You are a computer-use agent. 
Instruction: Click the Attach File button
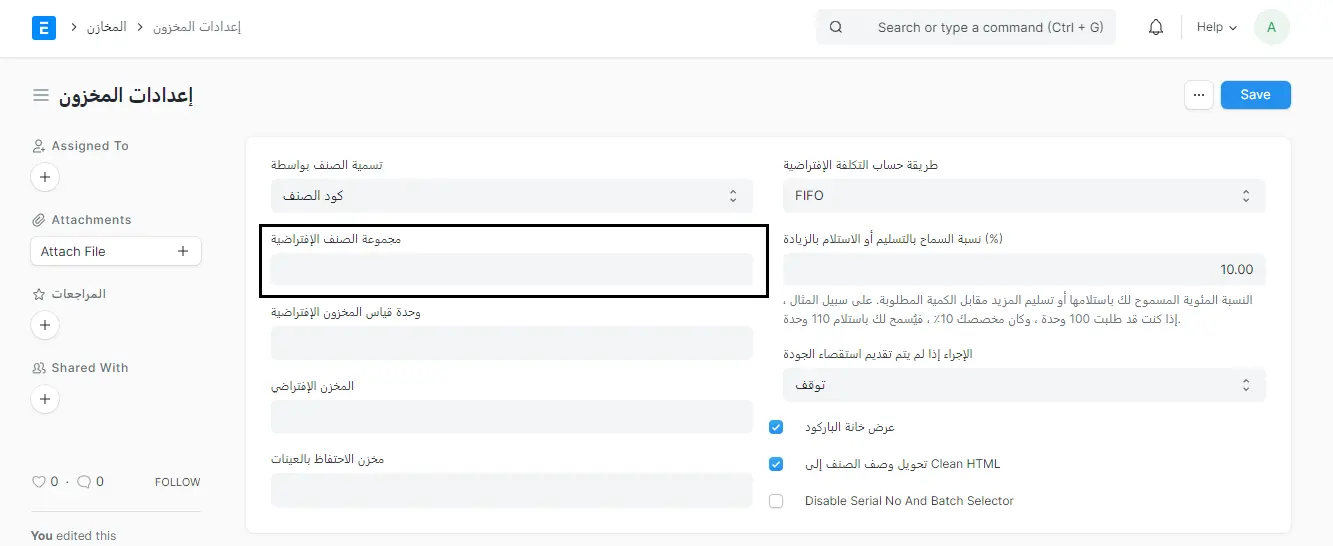point(116,251)
